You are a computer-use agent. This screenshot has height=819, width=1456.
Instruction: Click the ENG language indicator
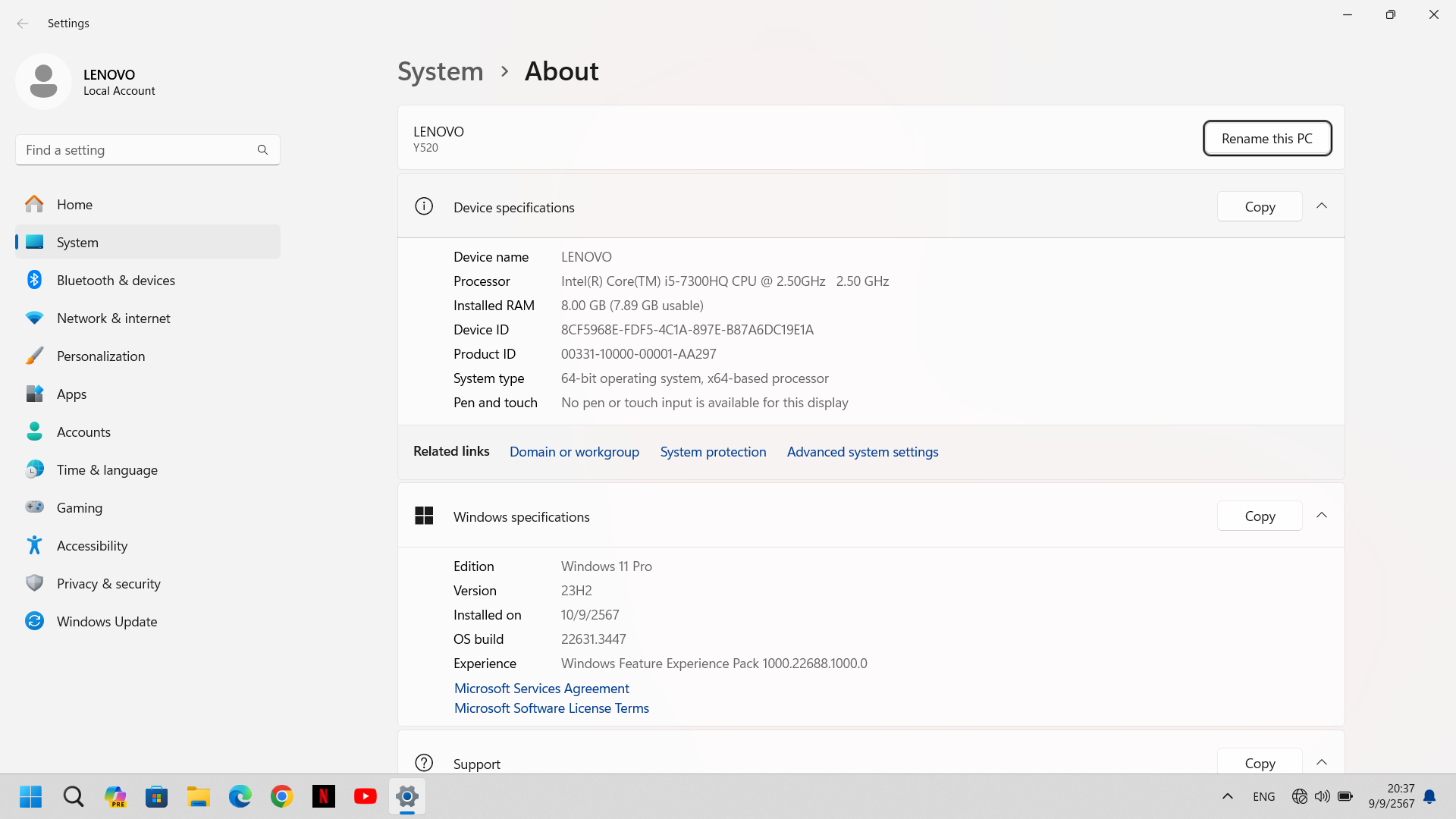click(x=1264, y=796)
